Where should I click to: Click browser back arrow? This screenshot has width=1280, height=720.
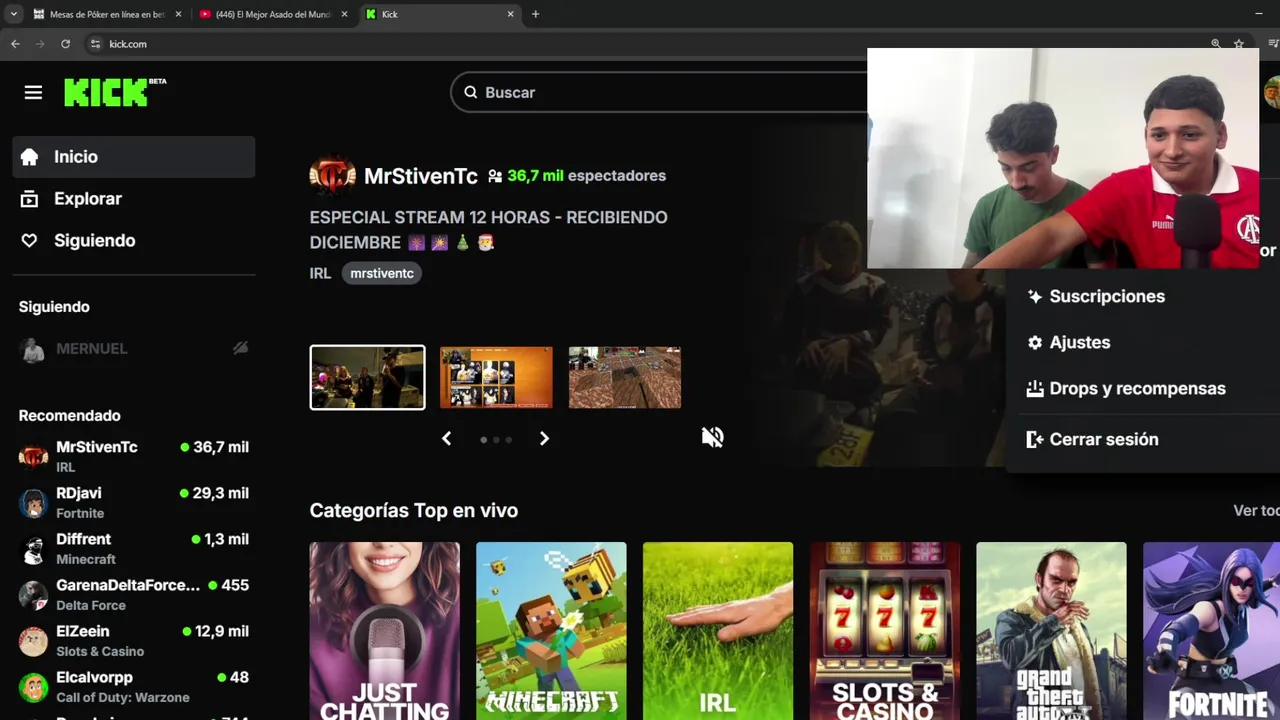click(15, 44)
